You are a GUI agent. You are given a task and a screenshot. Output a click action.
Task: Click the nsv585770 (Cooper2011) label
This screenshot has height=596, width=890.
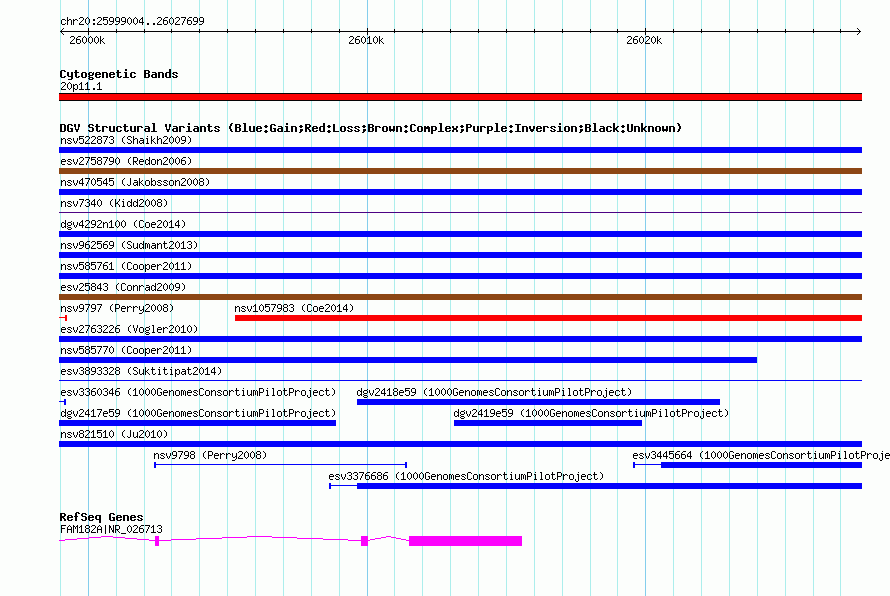point(126,350)
